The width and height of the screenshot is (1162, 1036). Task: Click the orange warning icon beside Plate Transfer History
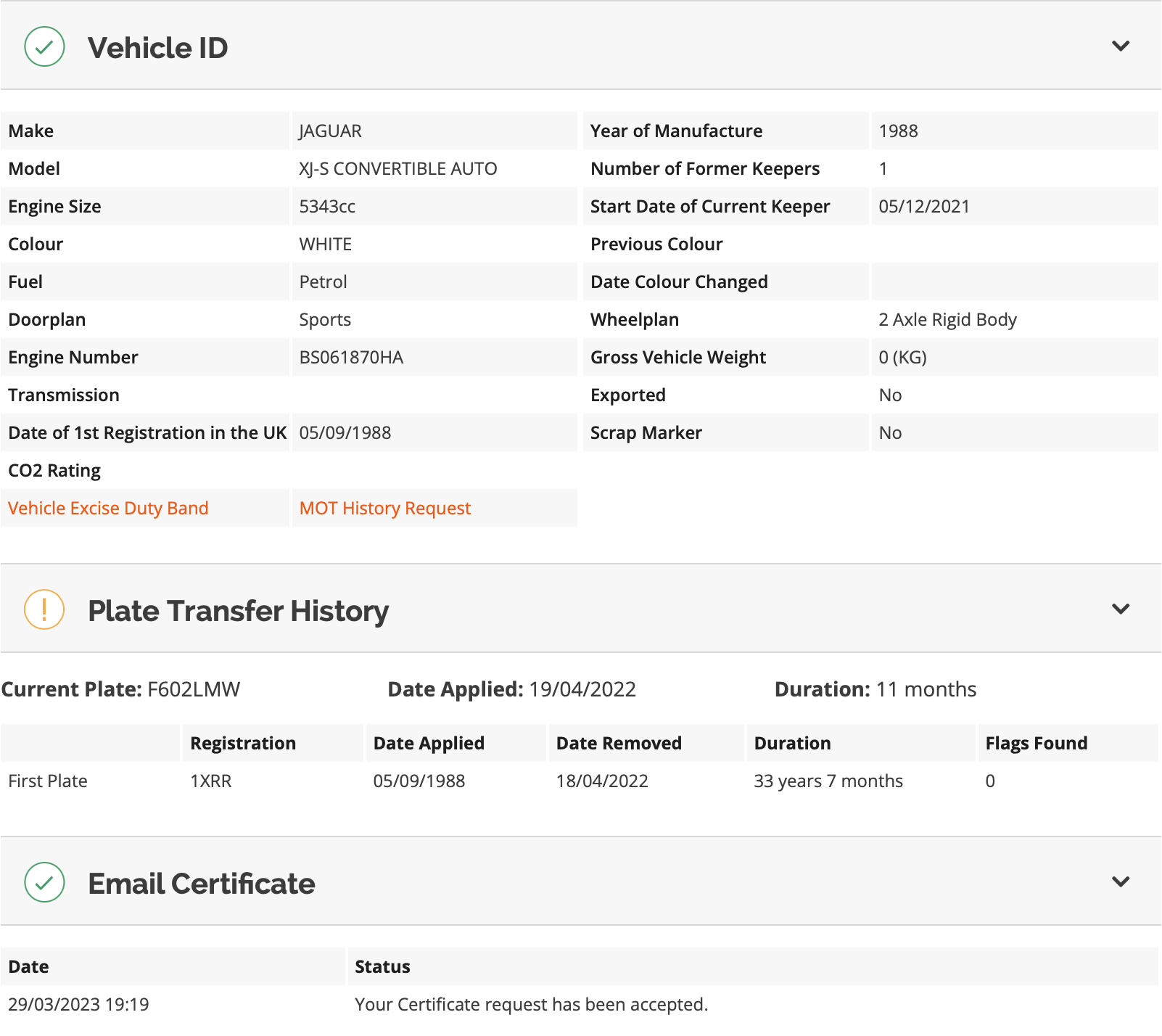click(x=44, y=609)
